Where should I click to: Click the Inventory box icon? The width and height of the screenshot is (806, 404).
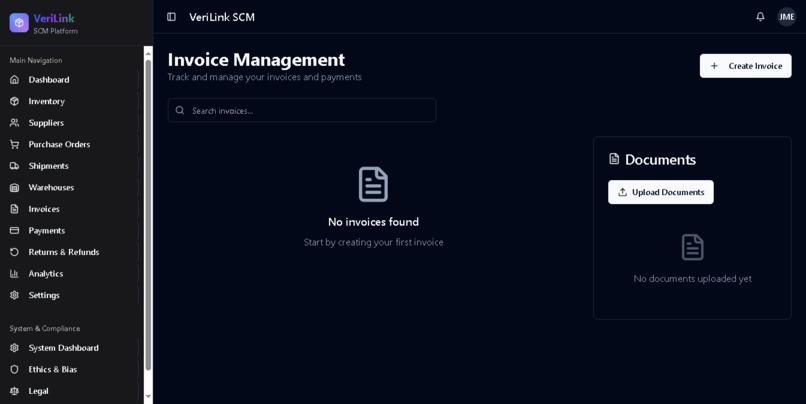14,101
